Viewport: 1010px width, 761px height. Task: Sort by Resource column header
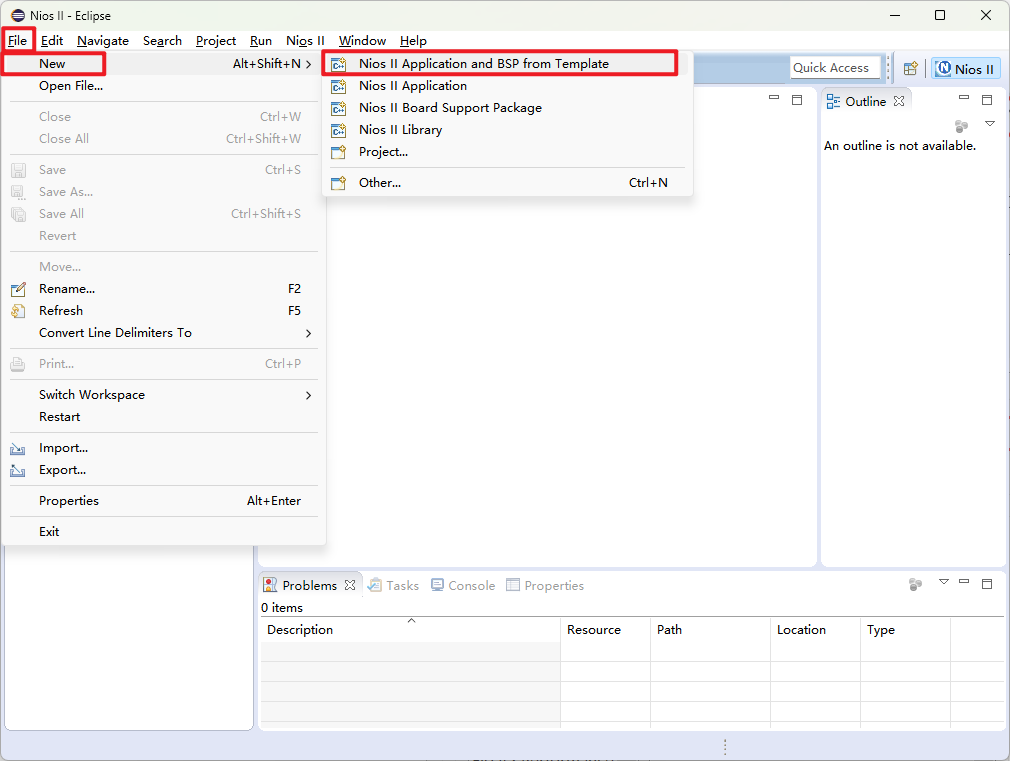605,630
